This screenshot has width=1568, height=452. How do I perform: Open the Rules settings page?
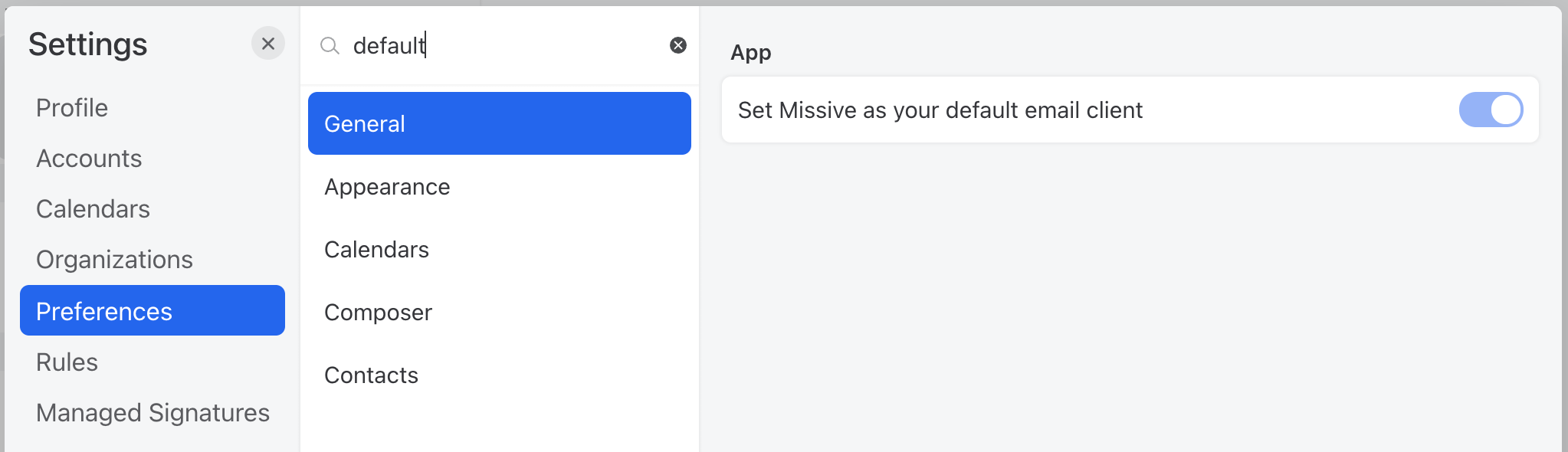pyautogui.click(x=67, y=362)
